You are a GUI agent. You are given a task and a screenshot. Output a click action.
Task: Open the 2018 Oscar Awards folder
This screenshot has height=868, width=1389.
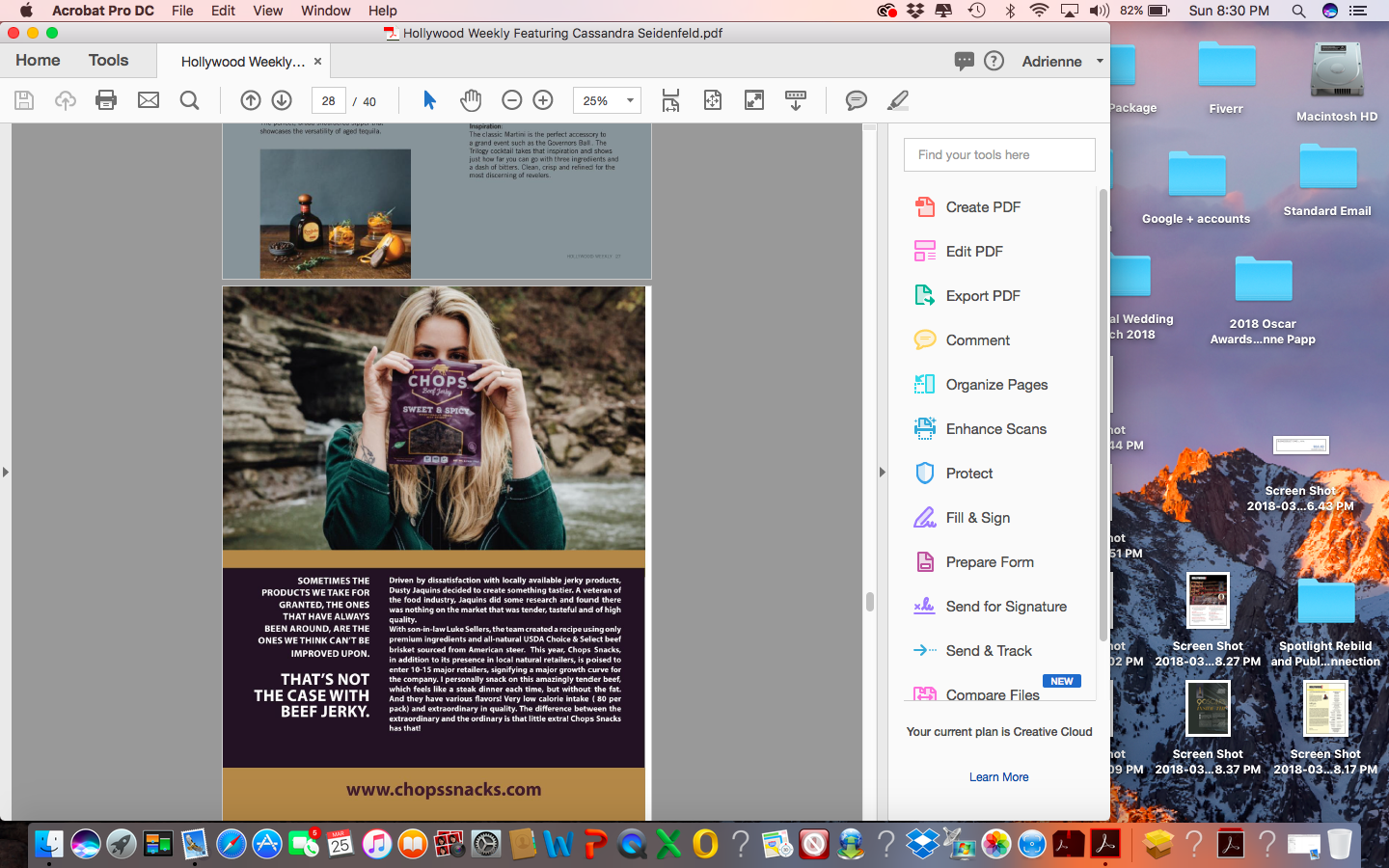click(x=1263, y=300)
